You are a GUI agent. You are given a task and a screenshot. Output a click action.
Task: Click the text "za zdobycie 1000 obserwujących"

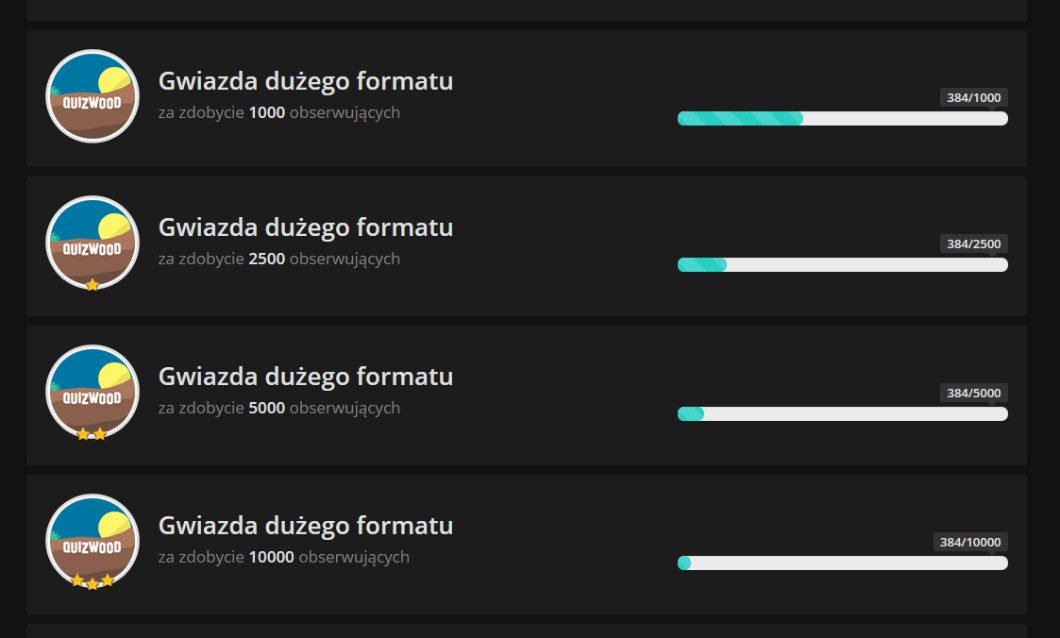click(278, 113)
